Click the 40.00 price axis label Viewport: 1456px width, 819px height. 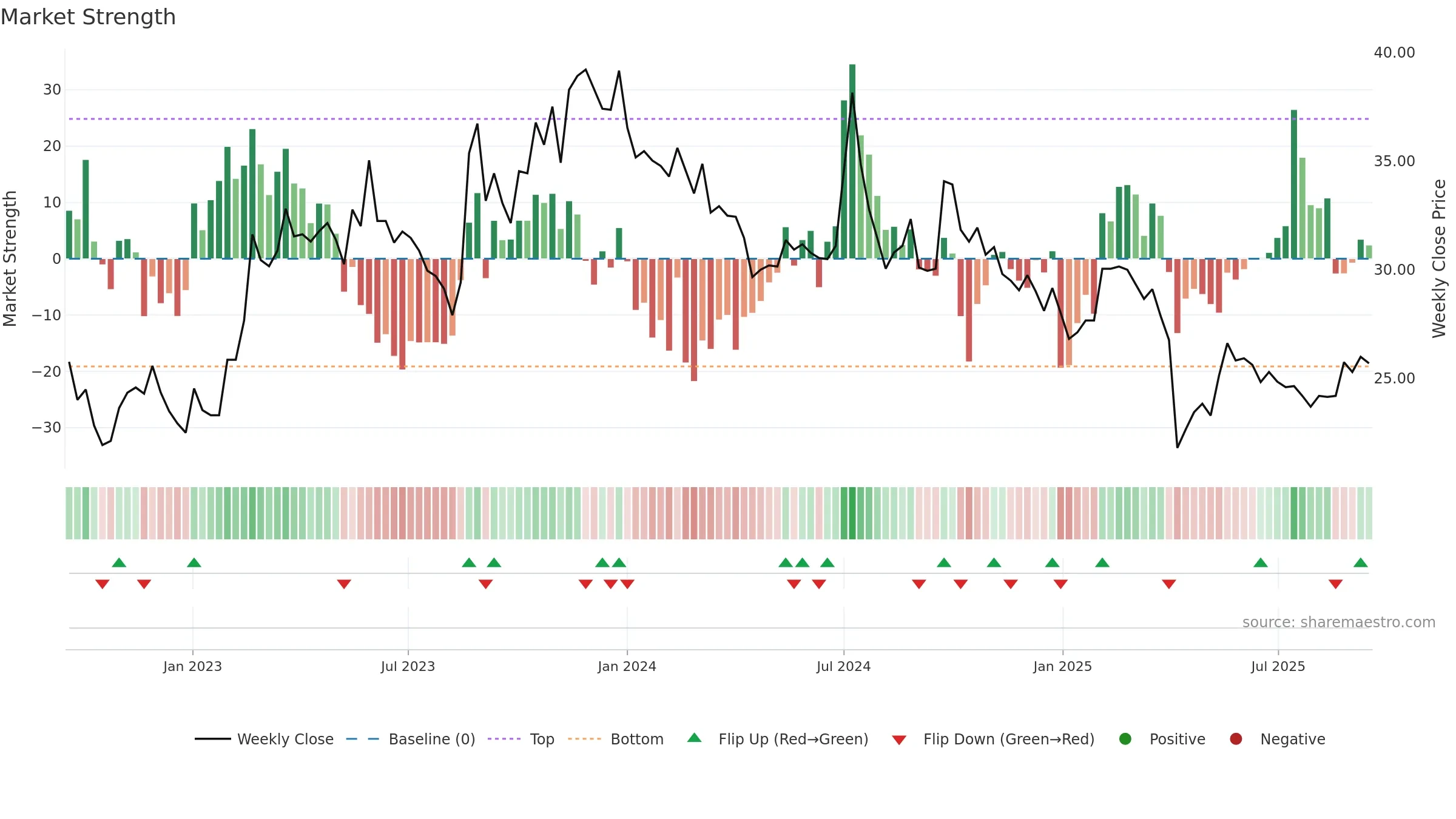(1394, 53)
